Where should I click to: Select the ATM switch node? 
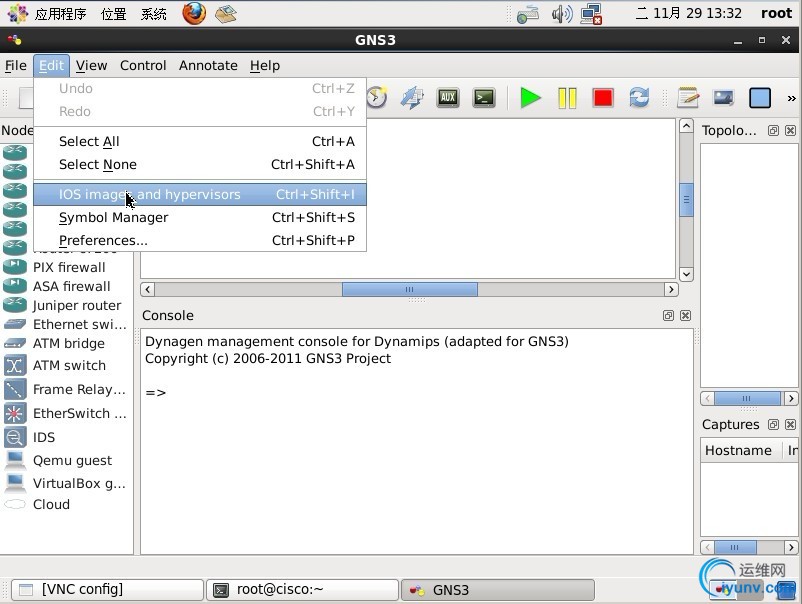pos(65,365)
